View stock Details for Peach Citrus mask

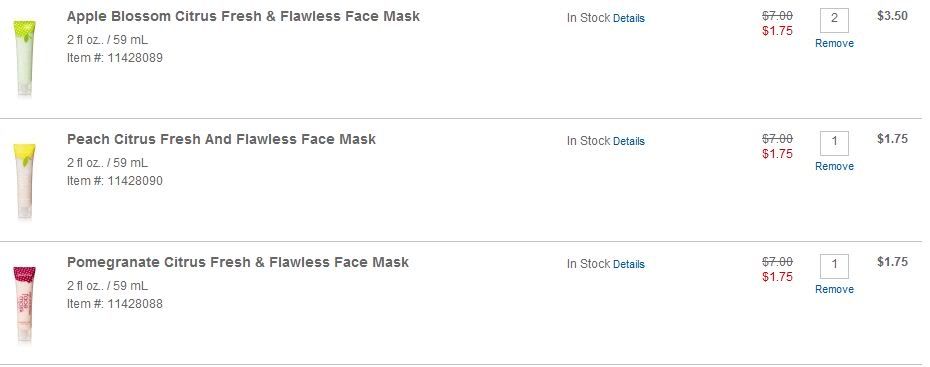[629, 141]
